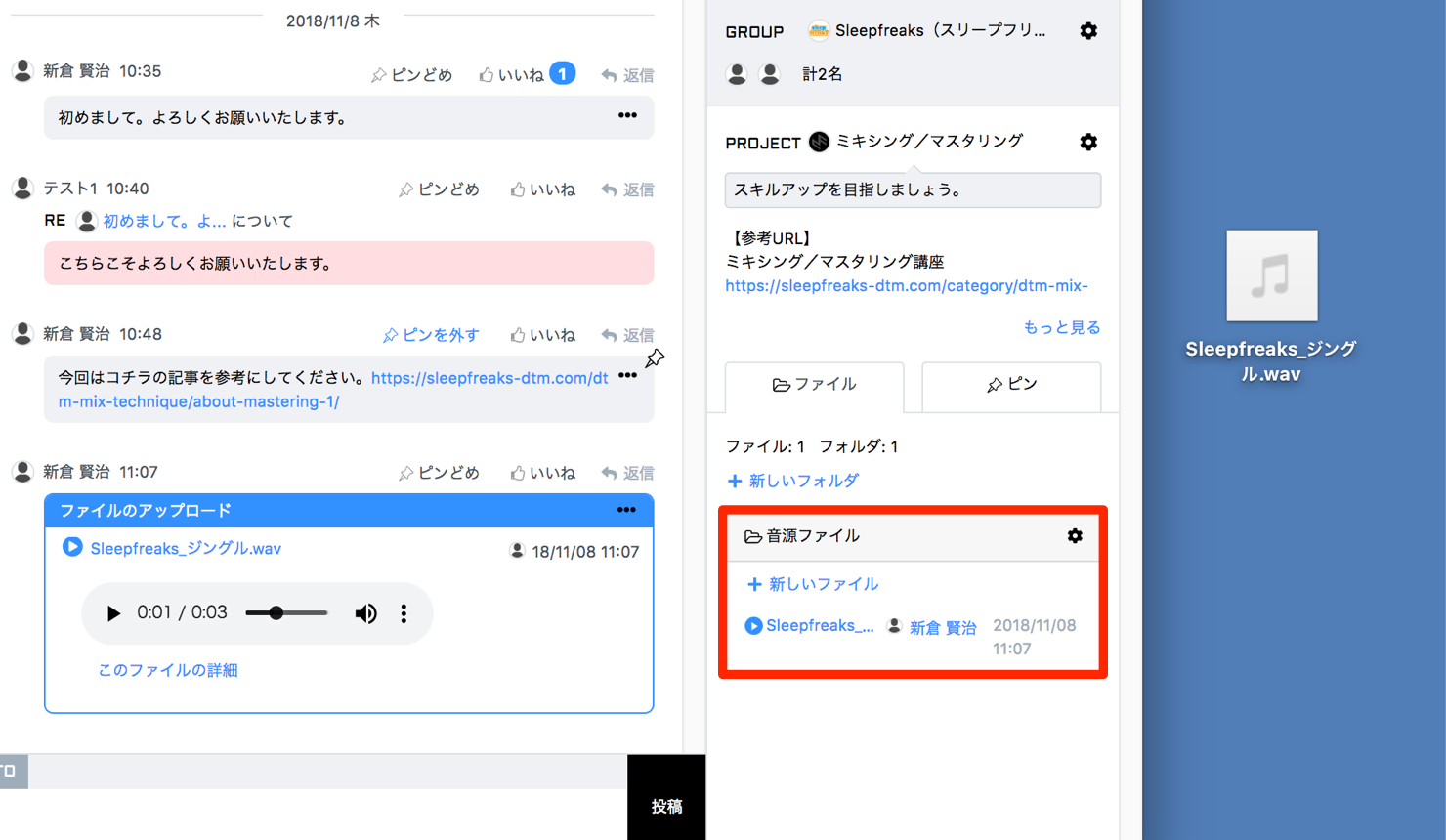This screenshot has width=1446, height=840.
Task: Open PROJECT settings gear for ミキシング／マスタリング
Action: tap(1088, 142)
